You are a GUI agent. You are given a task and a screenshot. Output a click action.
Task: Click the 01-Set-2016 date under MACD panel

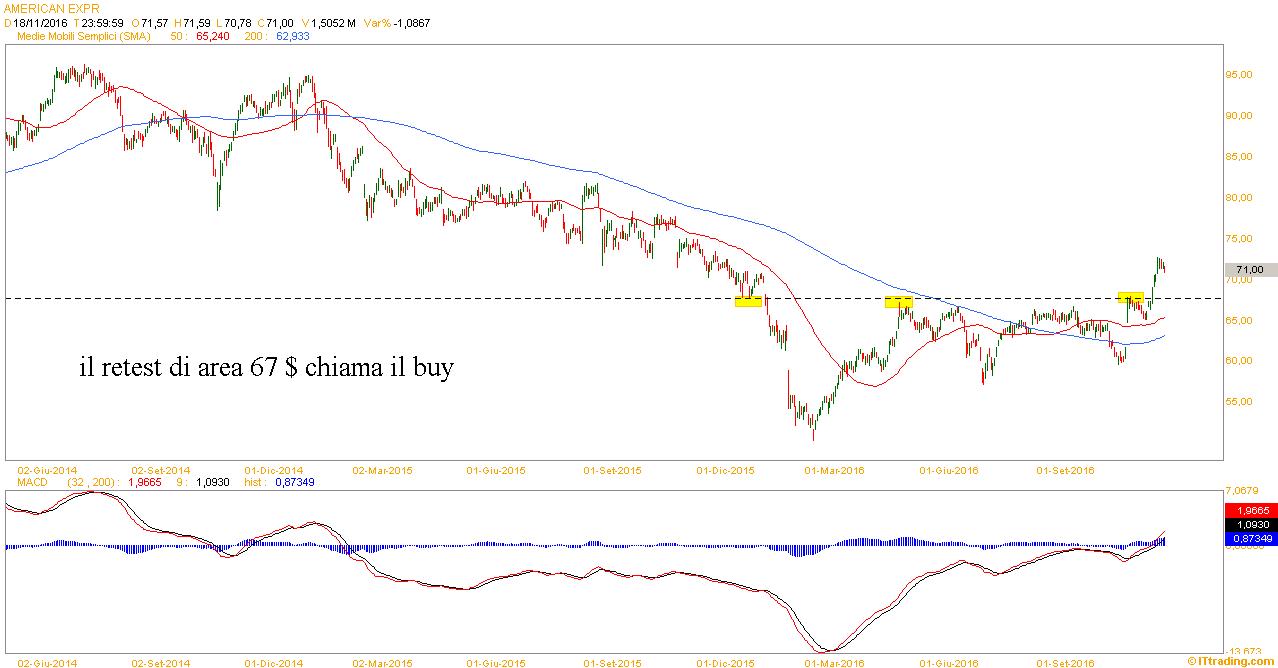pos(1066,662)
